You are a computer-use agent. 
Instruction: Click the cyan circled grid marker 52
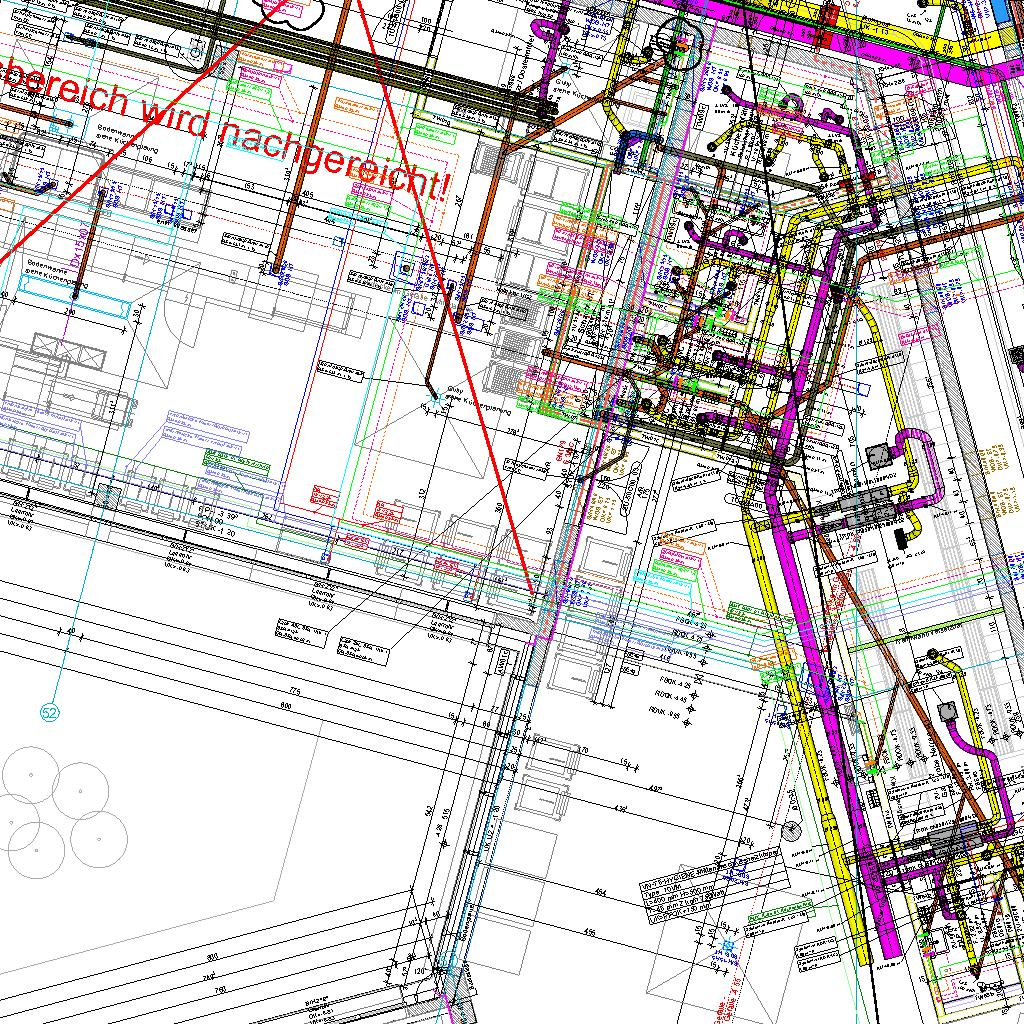50,712
